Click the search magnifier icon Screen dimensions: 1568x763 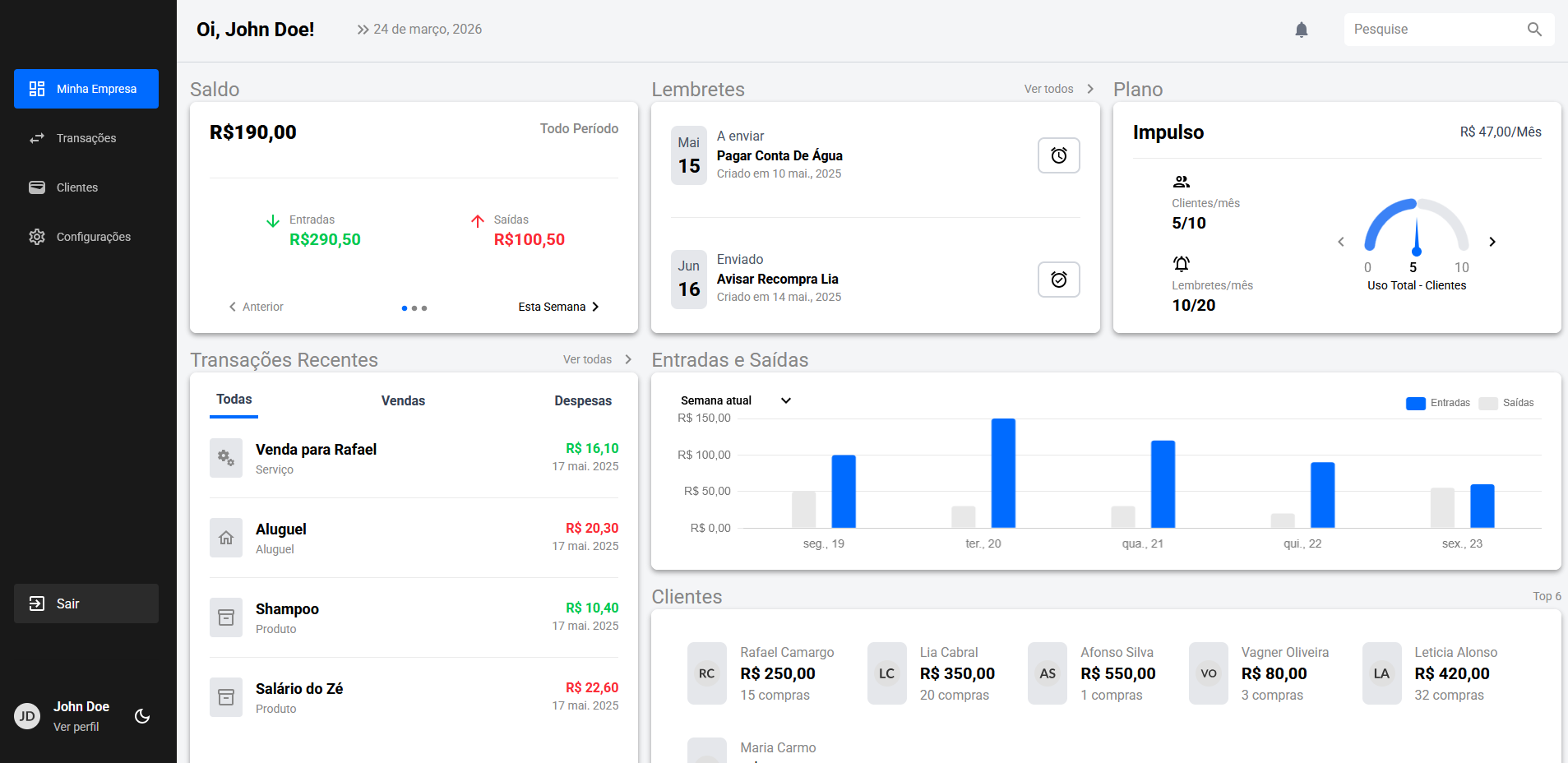tap(1533, 30)
